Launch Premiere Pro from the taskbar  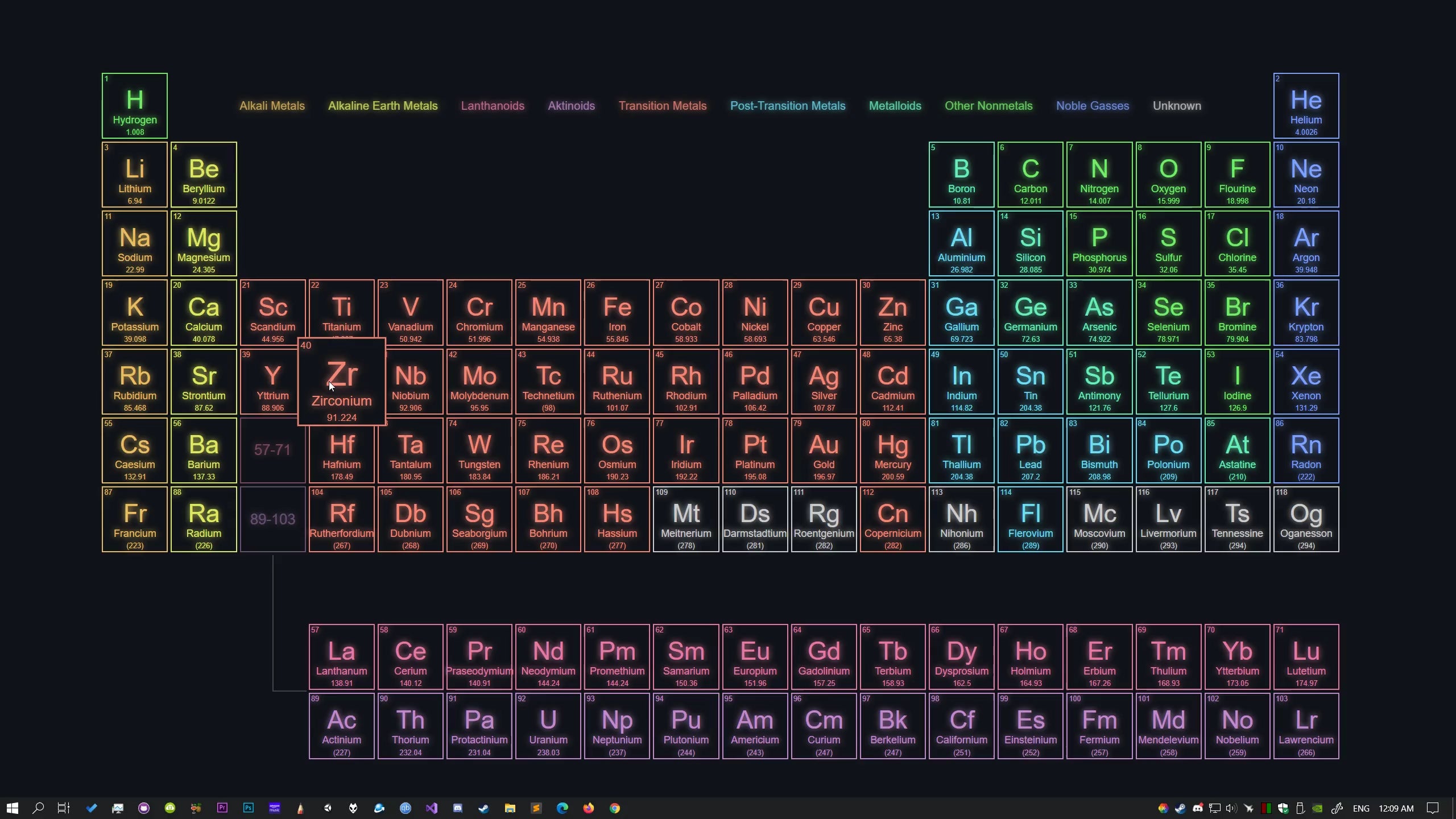click(222, 808)
